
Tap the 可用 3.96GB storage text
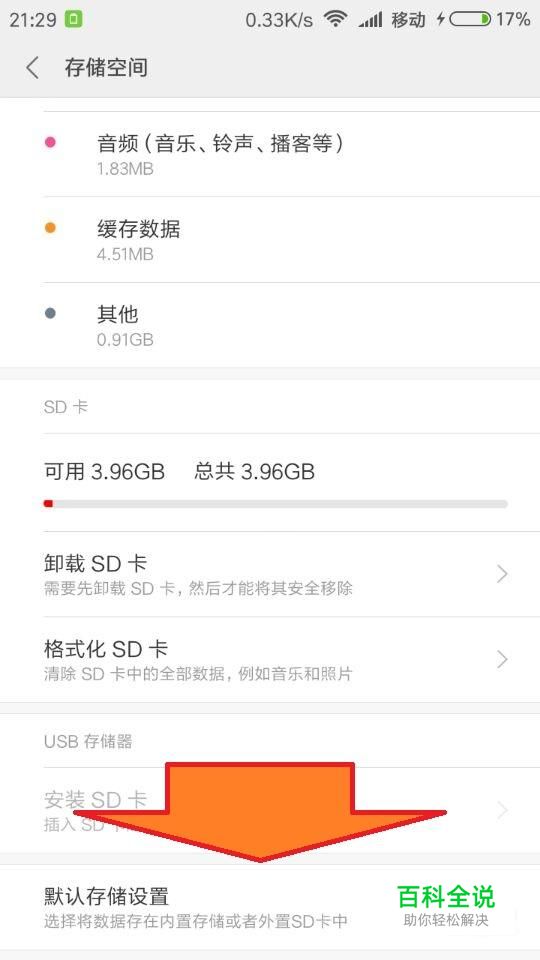click(x=104, y=471)
